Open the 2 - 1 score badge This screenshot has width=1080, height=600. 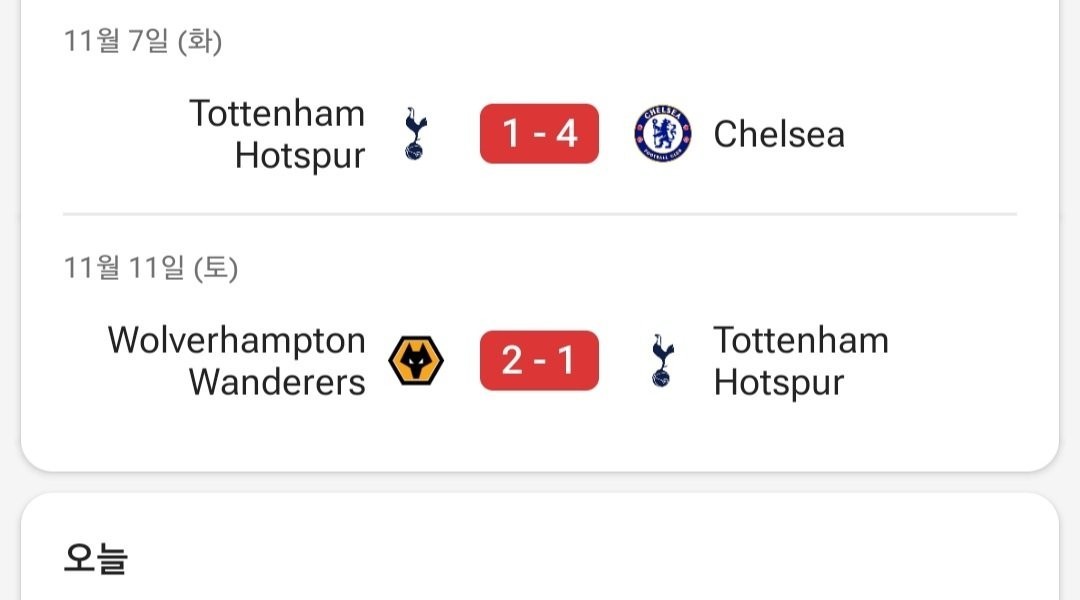539,361
